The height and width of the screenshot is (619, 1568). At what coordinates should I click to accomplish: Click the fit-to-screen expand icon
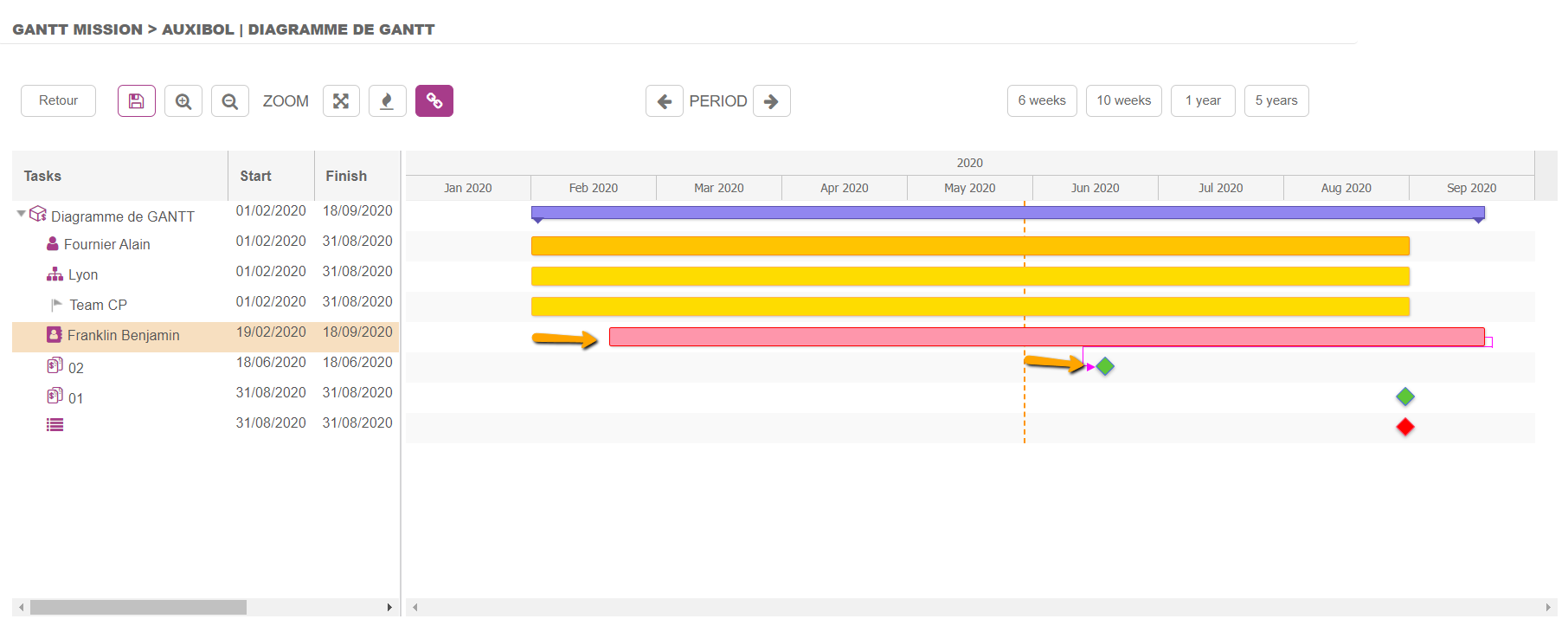[x=341, y=101]
